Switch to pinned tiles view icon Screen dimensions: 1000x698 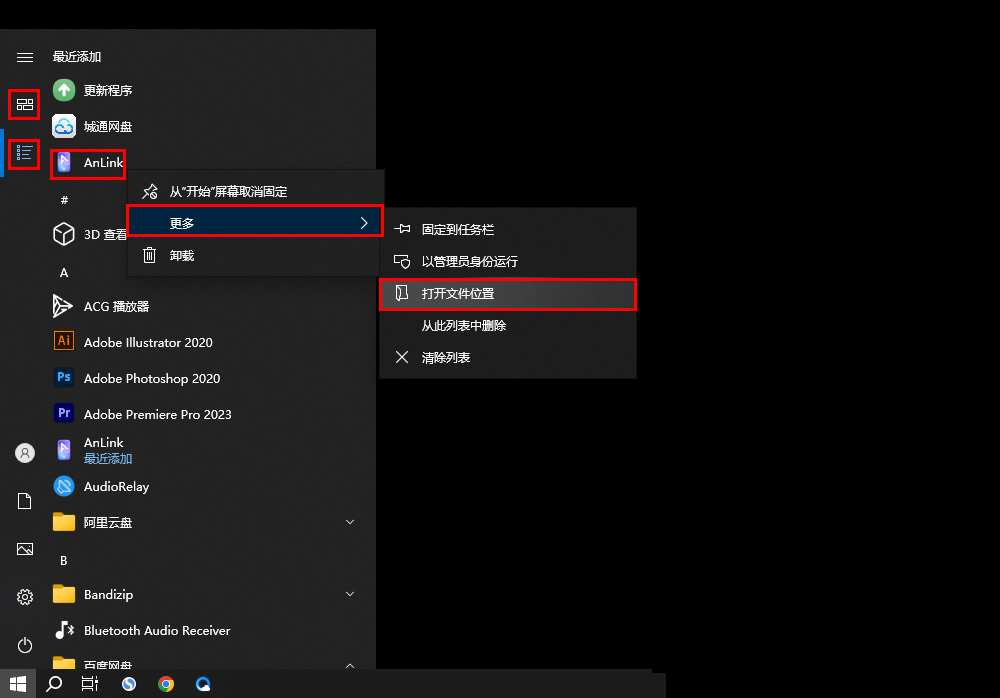point(25,104)
